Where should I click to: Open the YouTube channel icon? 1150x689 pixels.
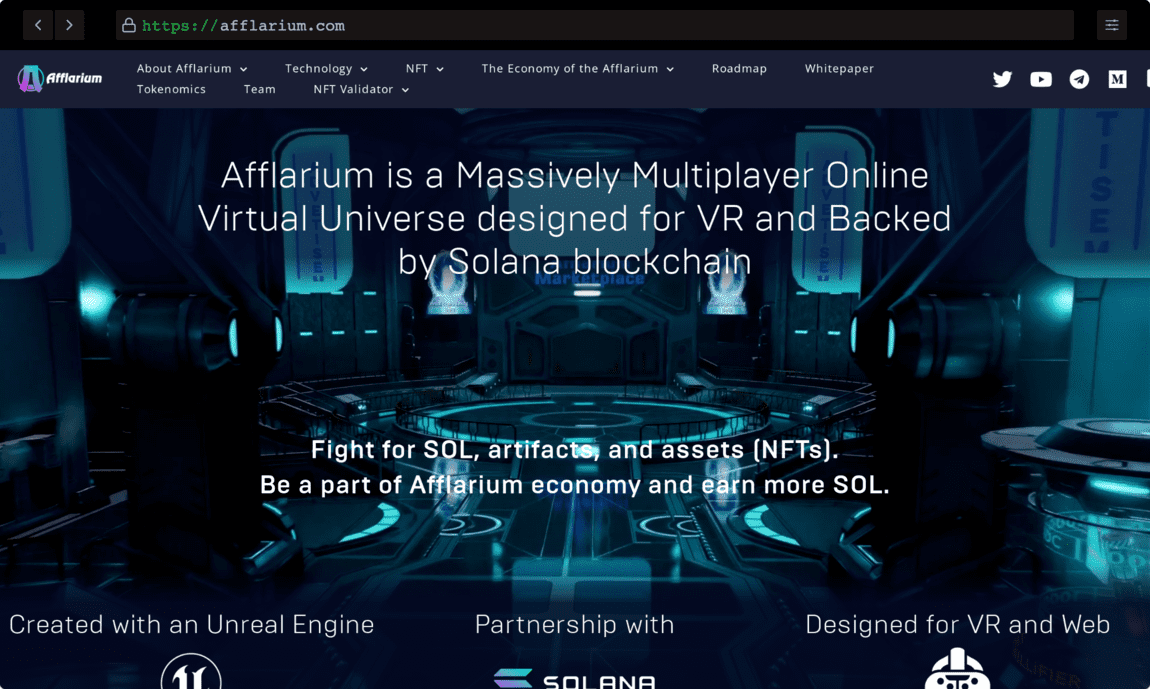[x=1041, y=79]
